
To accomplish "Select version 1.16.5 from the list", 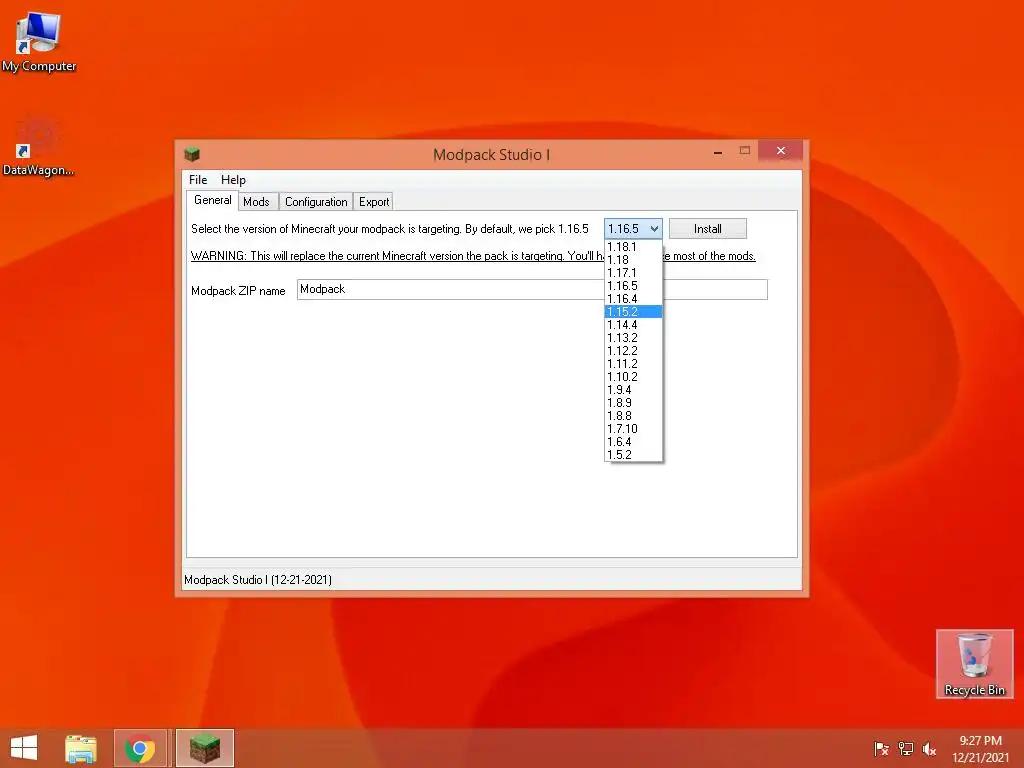I will click(x=633, y=286).
